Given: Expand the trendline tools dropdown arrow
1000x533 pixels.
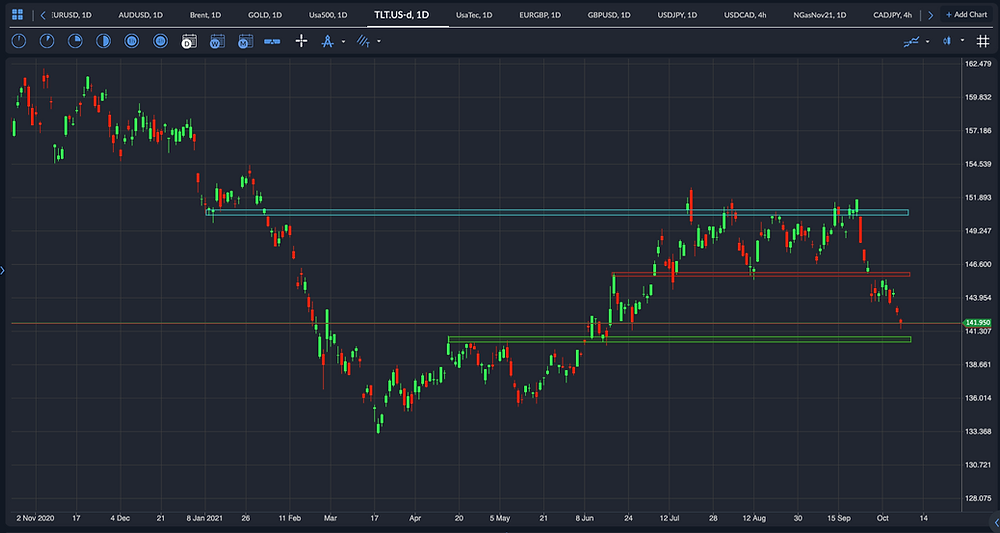Looking at the screenshot, I should coord(379,41).
